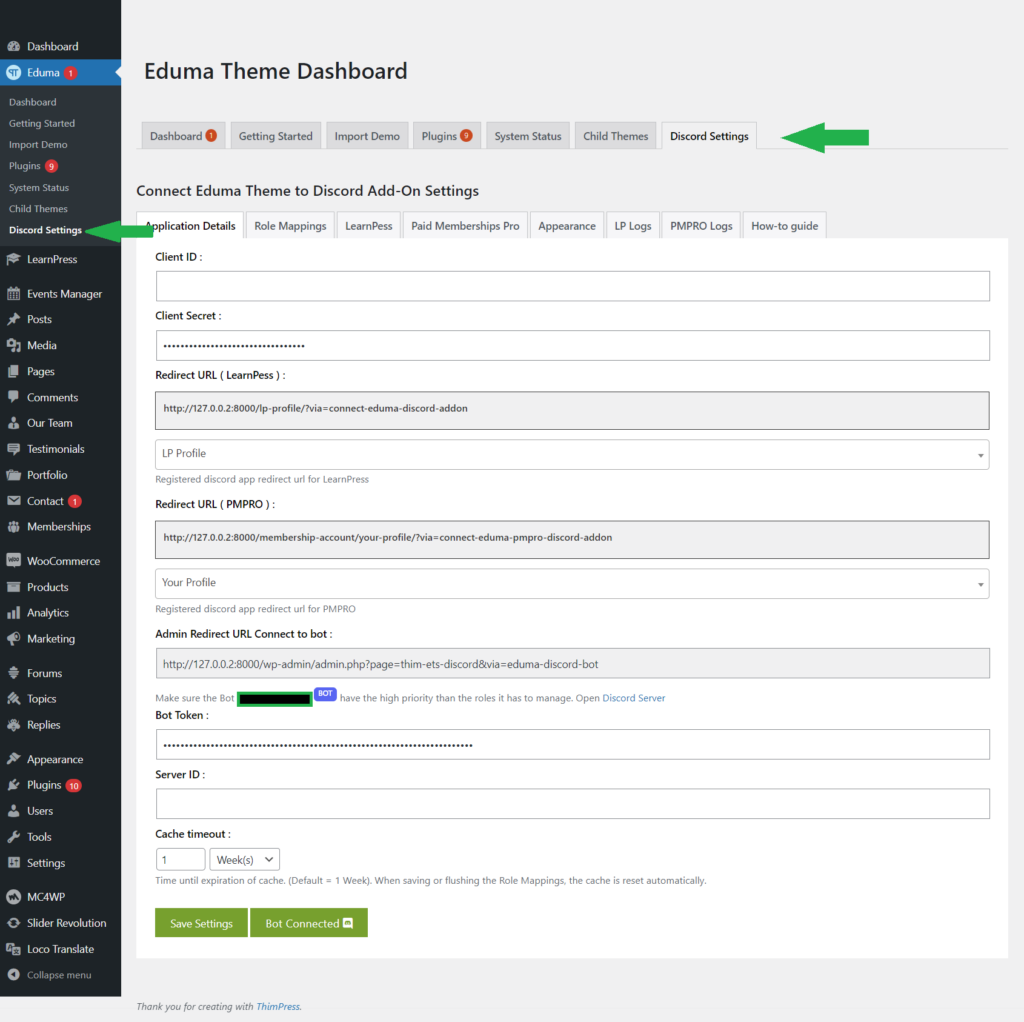Image resolution: width=1024 pixels, height=1022 pixels.
Task: Click the Contact envelope icon
Action: pos(14,501)
